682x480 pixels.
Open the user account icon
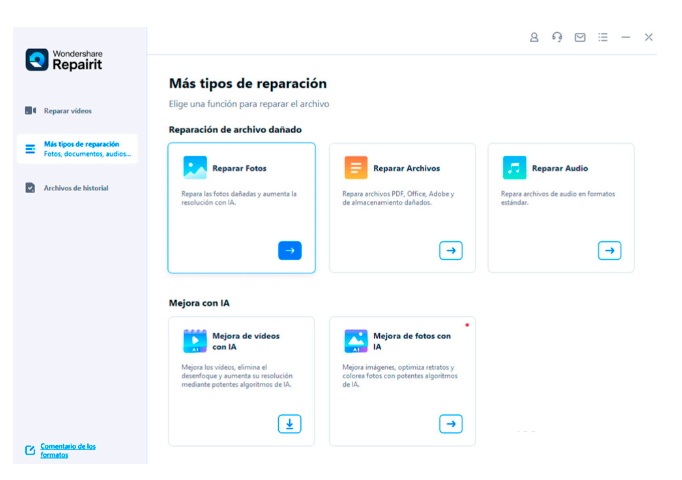pyautogui.click(x=534, y=37)
